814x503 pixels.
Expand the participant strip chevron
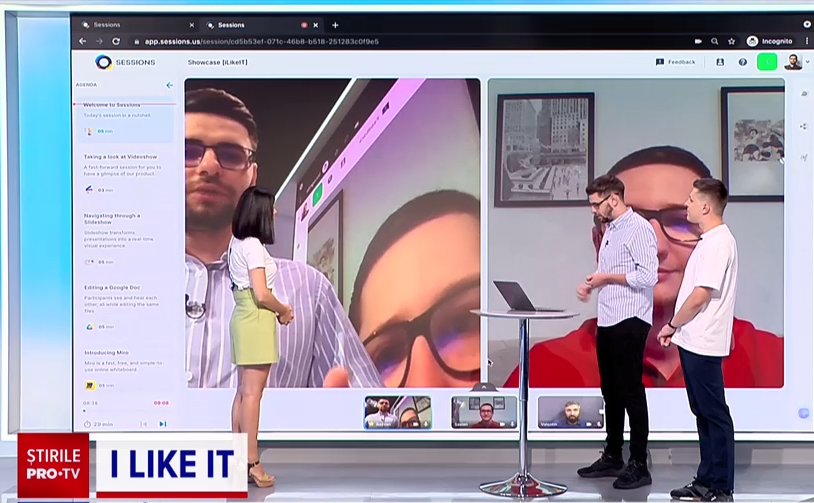tap(485, 387)
